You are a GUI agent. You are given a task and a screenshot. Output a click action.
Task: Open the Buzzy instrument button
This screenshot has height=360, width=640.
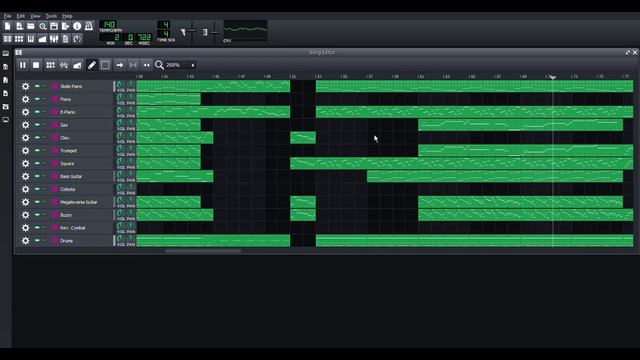point(82,215)
